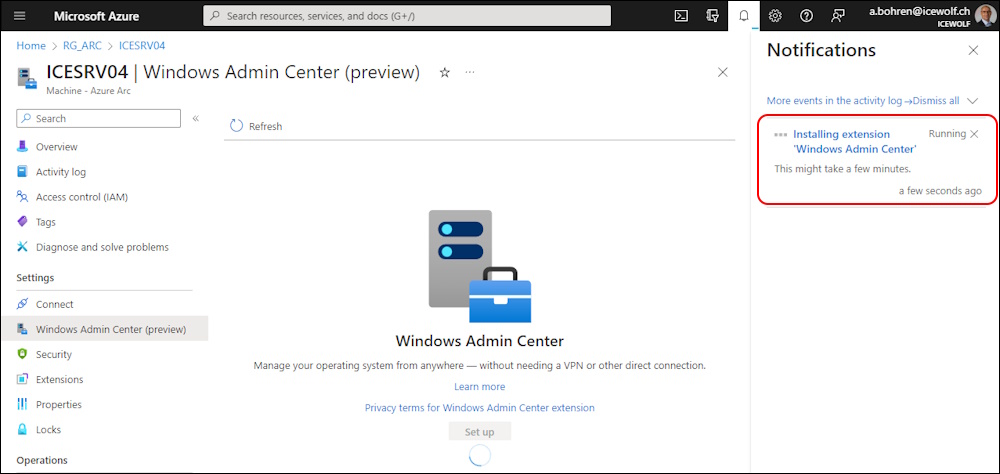Viewport: 1000px width, 474px height.
Task: Open Tags menu item
Action: coord(46,222)
